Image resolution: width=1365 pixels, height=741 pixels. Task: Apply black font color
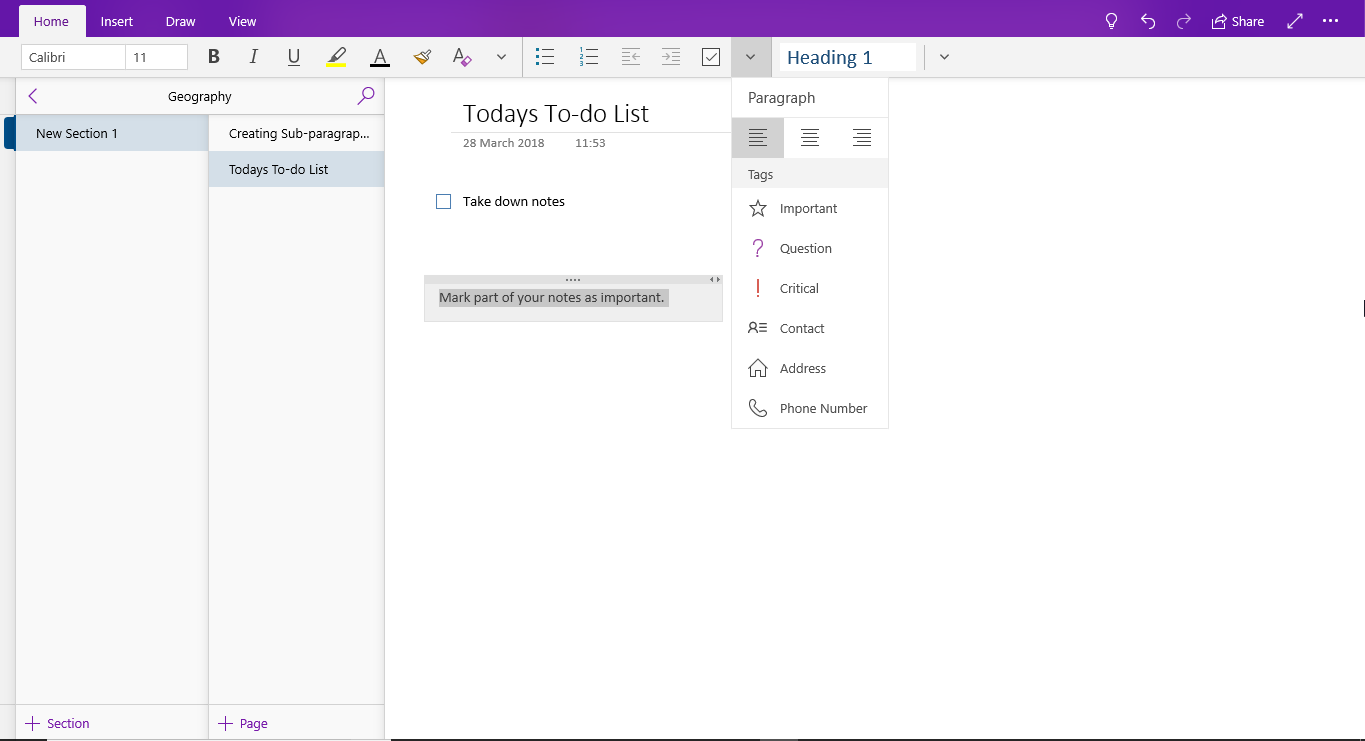(379, 57)
